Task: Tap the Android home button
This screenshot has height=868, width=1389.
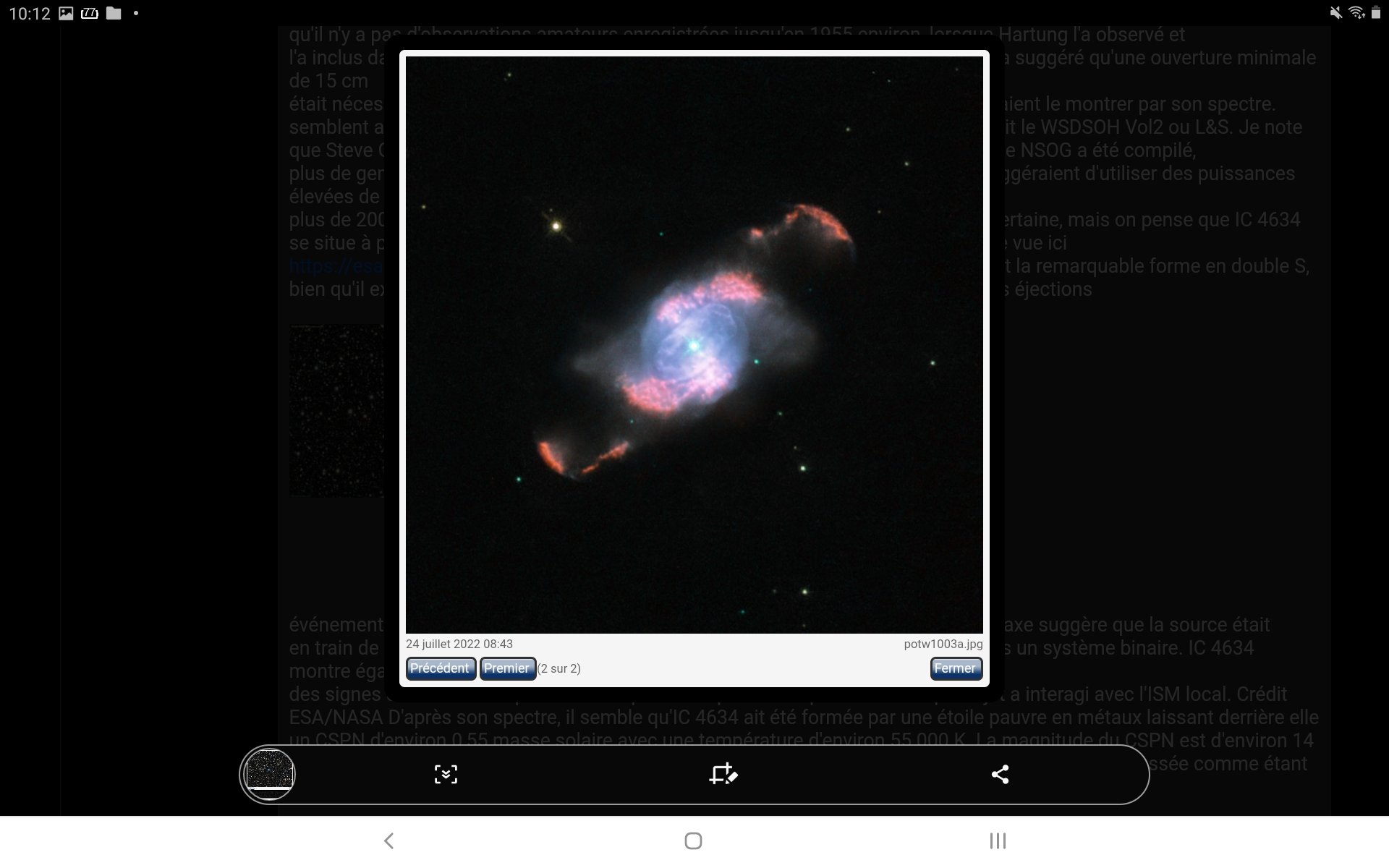Action: pos(693,841)
